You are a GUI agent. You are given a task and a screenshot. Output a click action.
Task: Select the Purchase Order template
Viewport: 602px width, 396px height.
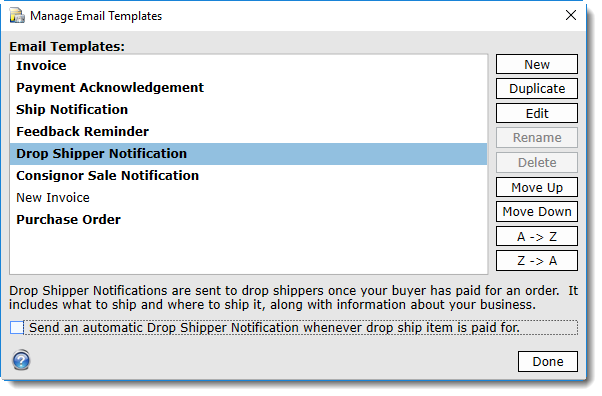(x=248, y=220)
